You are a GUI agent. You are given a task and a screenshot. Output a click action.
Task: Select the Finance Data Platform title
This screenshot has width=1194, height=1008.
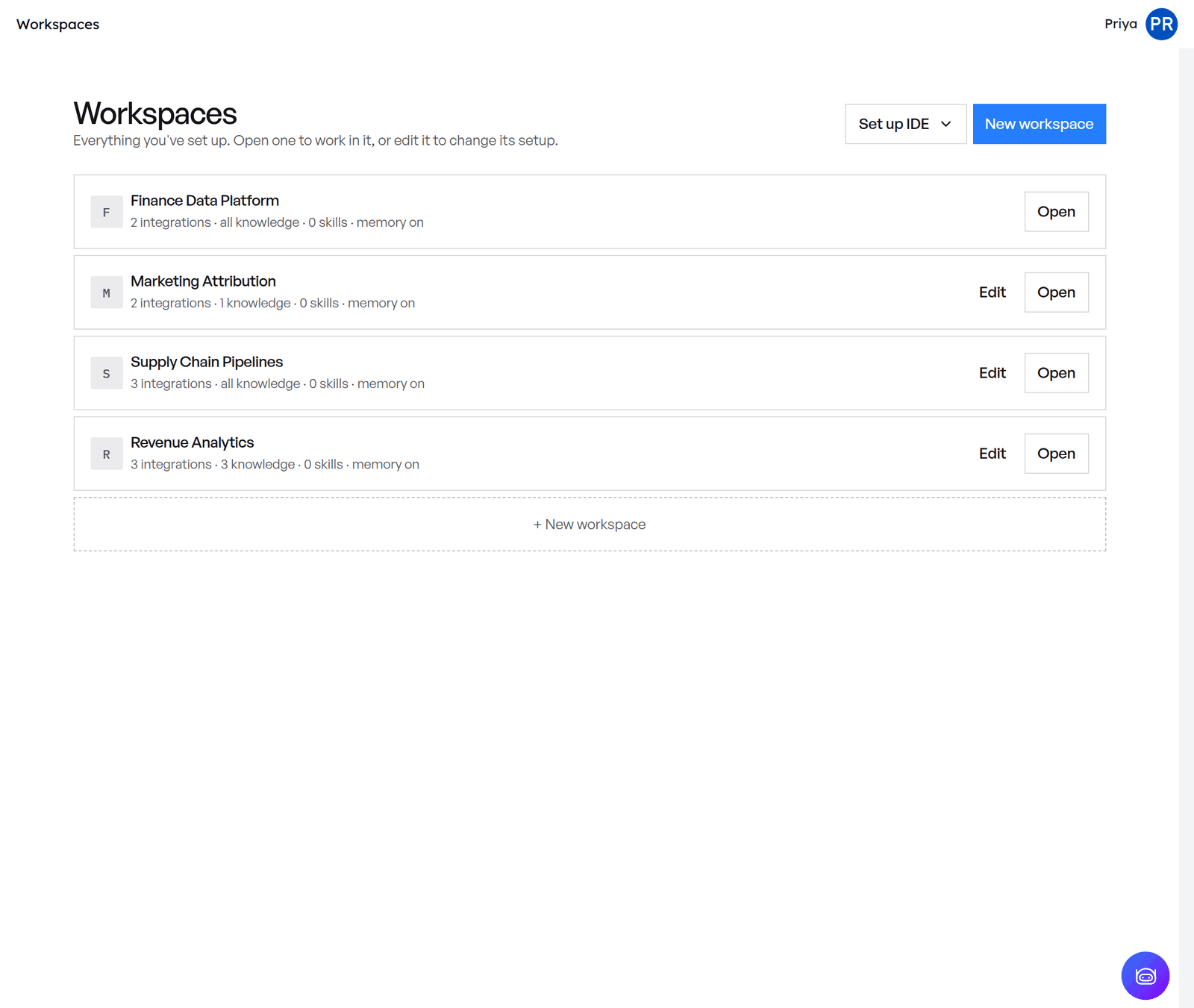click(x=204, y=201)
